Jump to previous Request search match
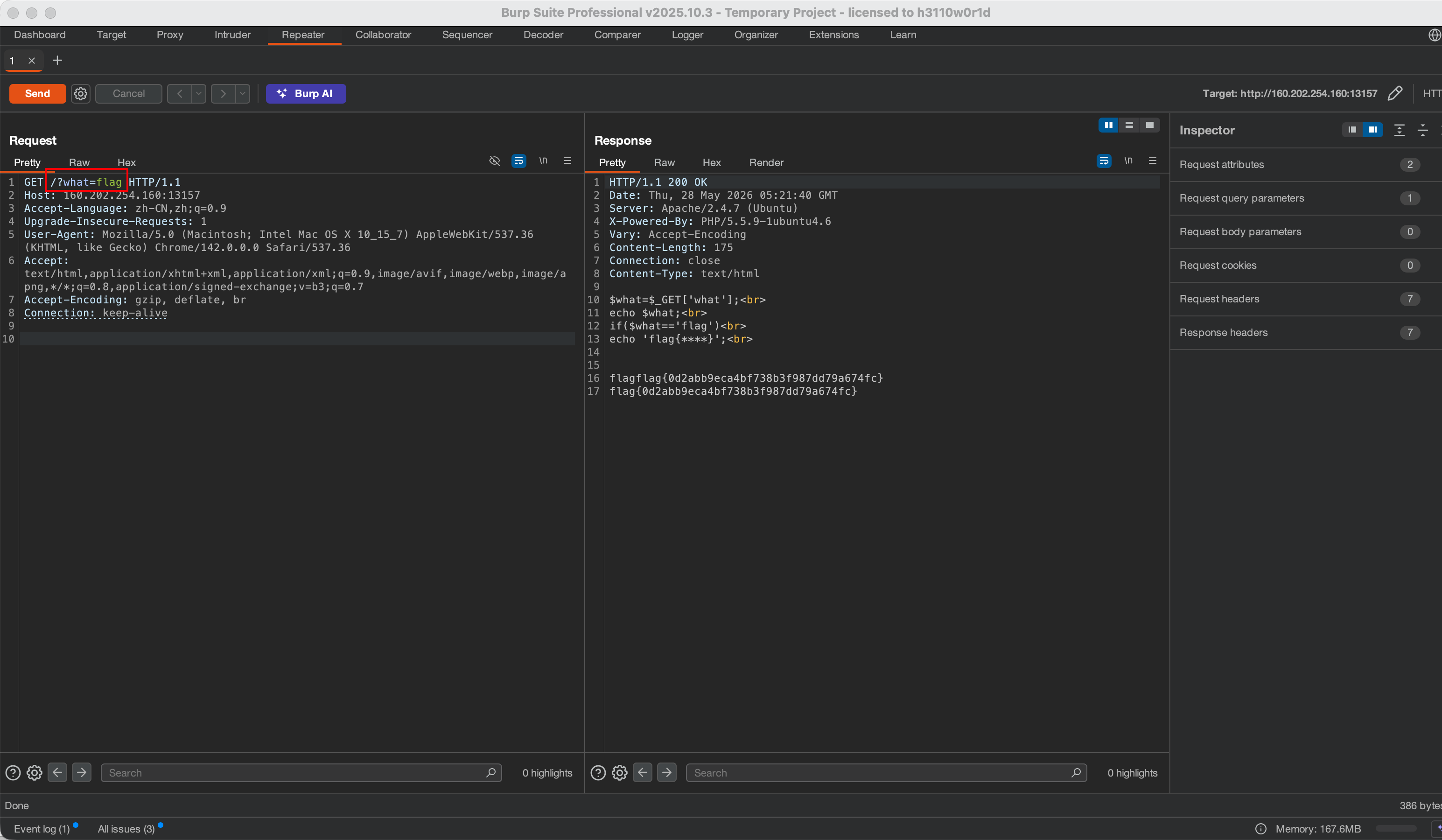The width and height of the screenshot is (1442, 840). click(57, 772)
